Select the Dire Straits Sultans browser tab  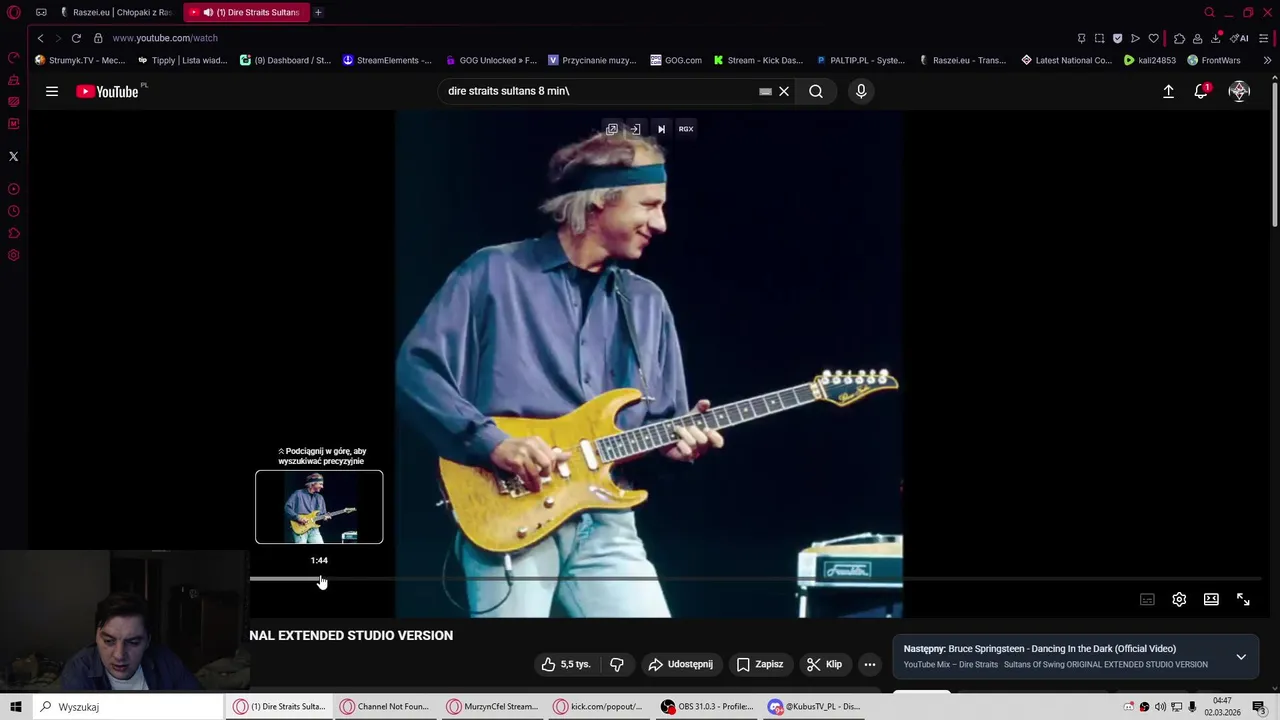click(x=247, y=12)
